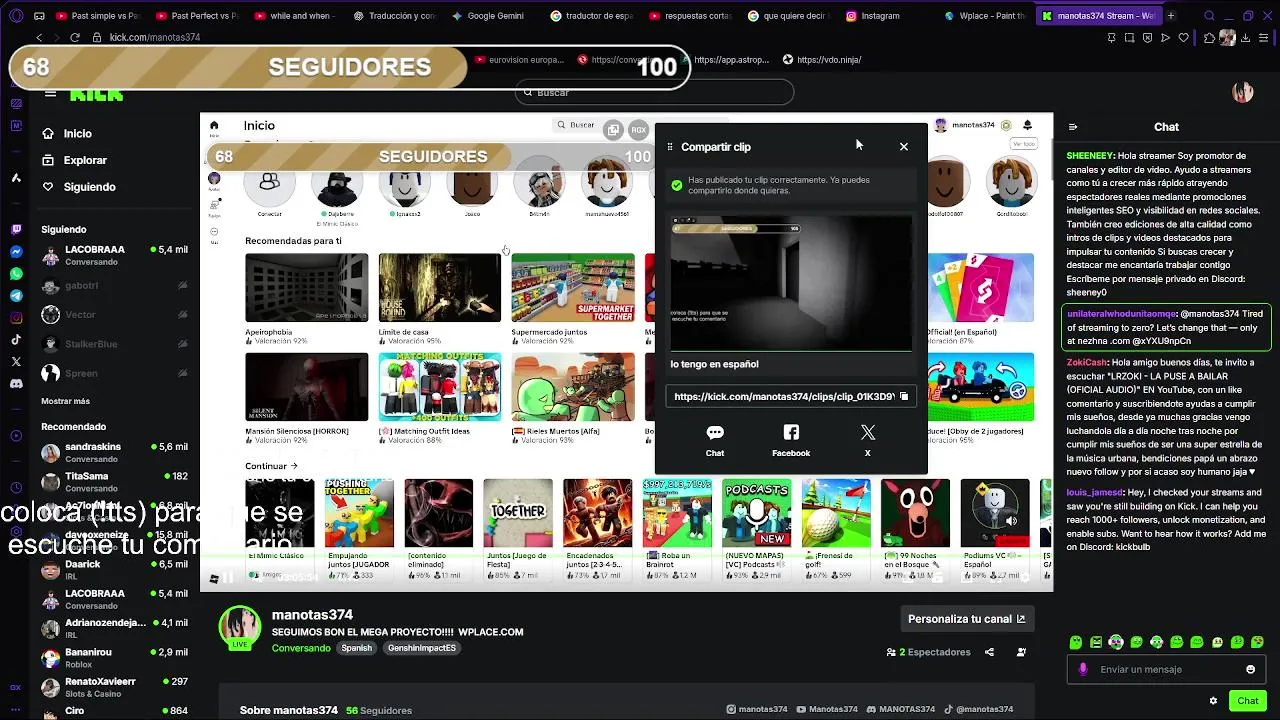Open the sandraskins recommended channel

pyautogui.click(x=115, y=453)
